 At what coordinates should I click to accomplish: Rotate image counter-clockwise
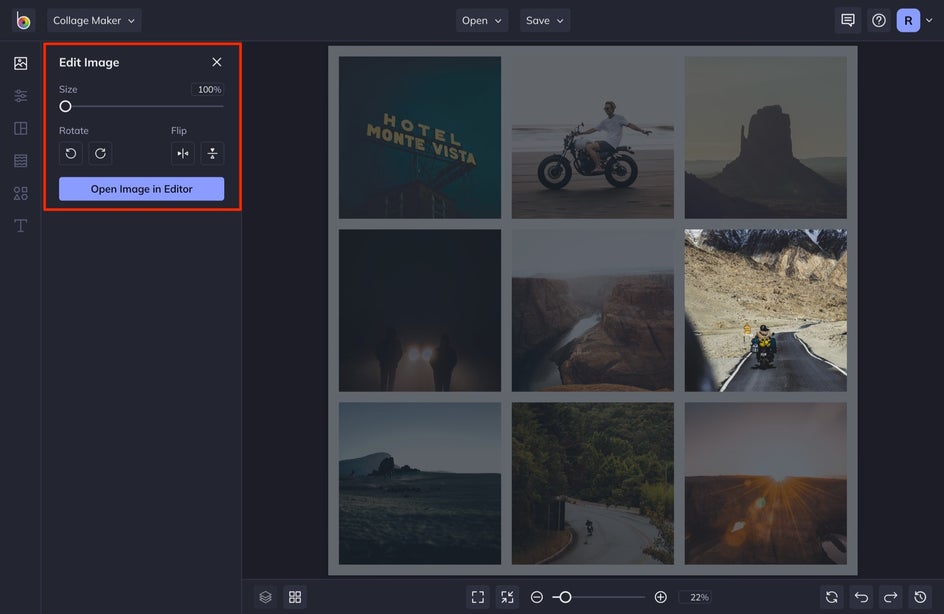tap(70, 153)
